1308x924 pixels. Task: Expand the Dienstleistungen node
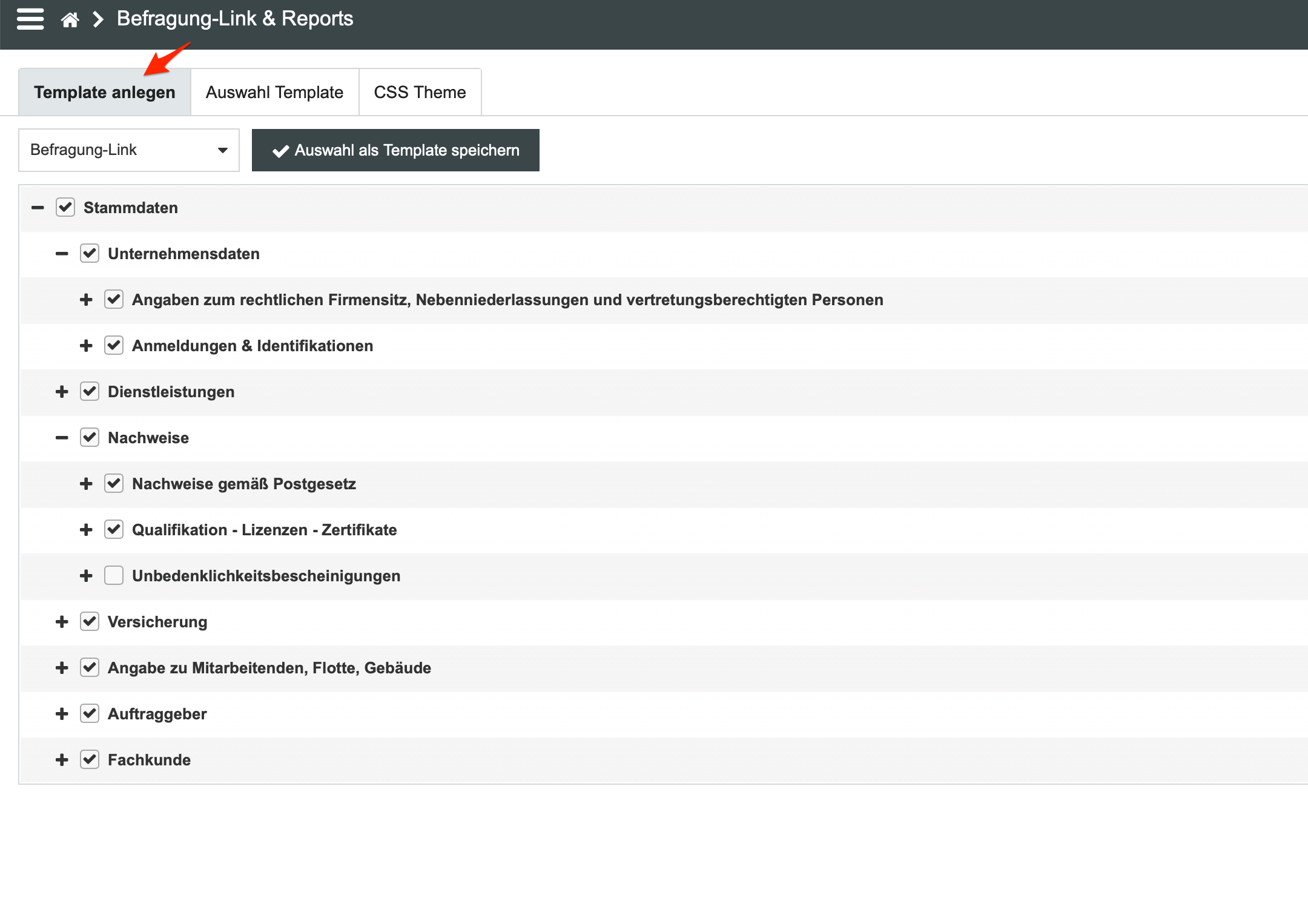coord(62,392)
